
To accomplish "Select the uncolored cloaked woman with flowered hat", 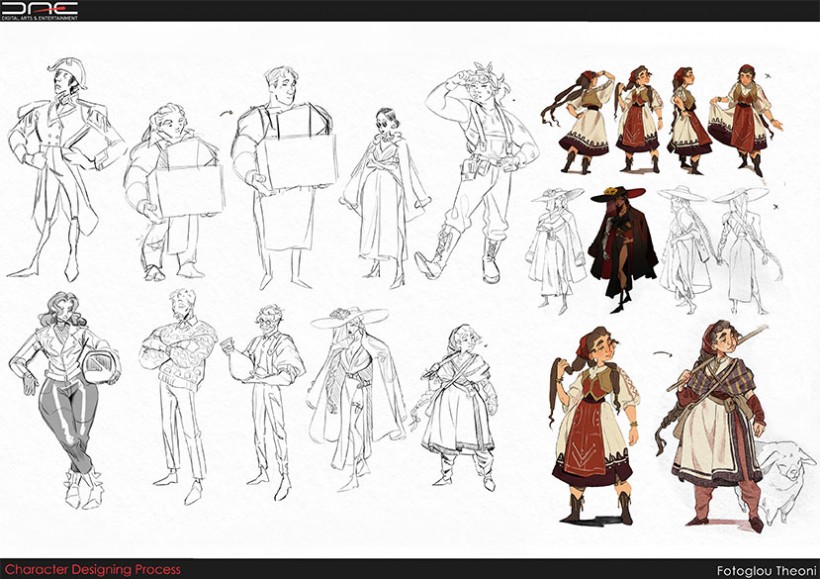I will click(x=357, y=398).
